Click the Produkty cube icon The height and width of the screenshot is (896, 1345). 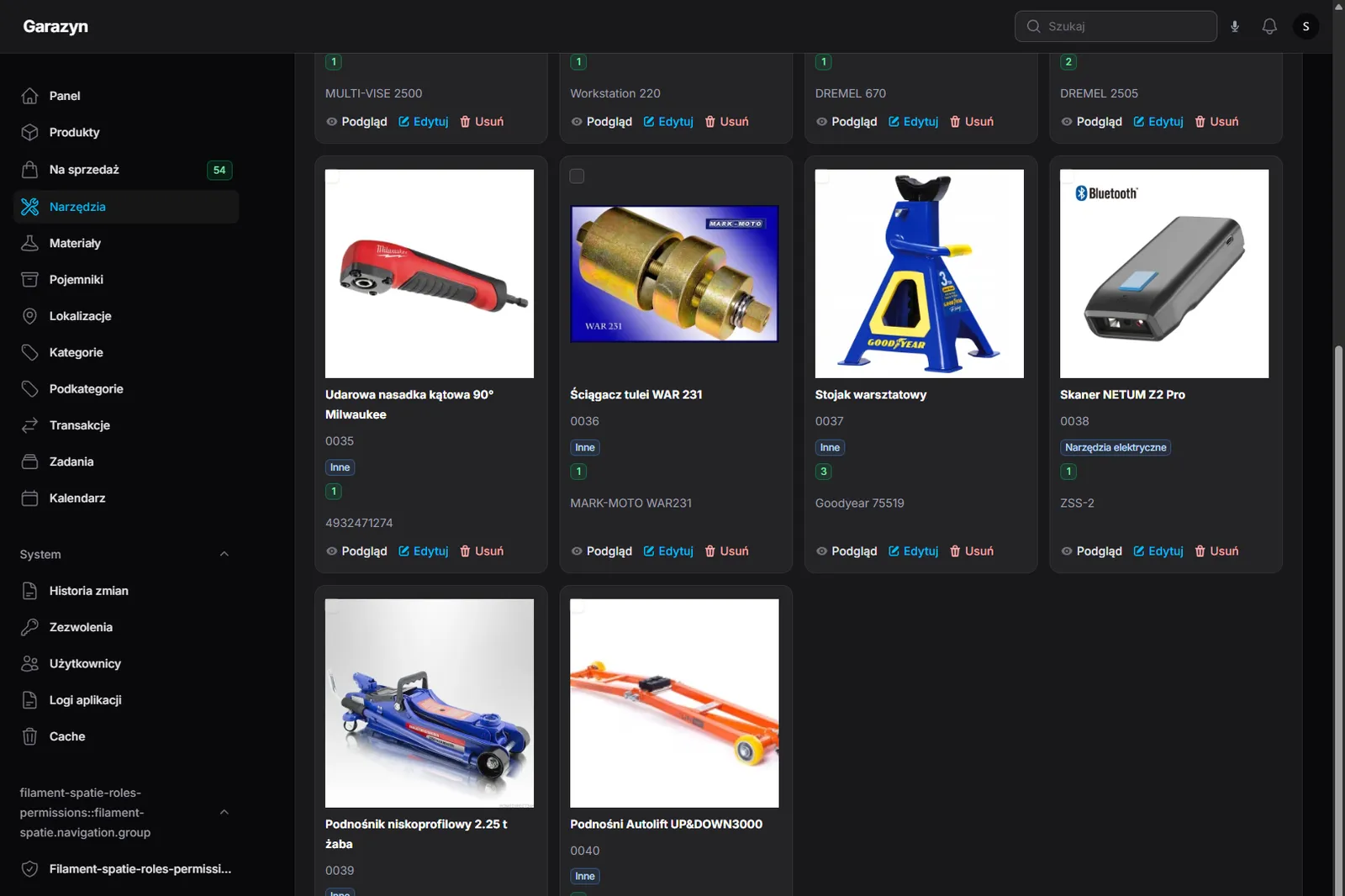[29, 132]
